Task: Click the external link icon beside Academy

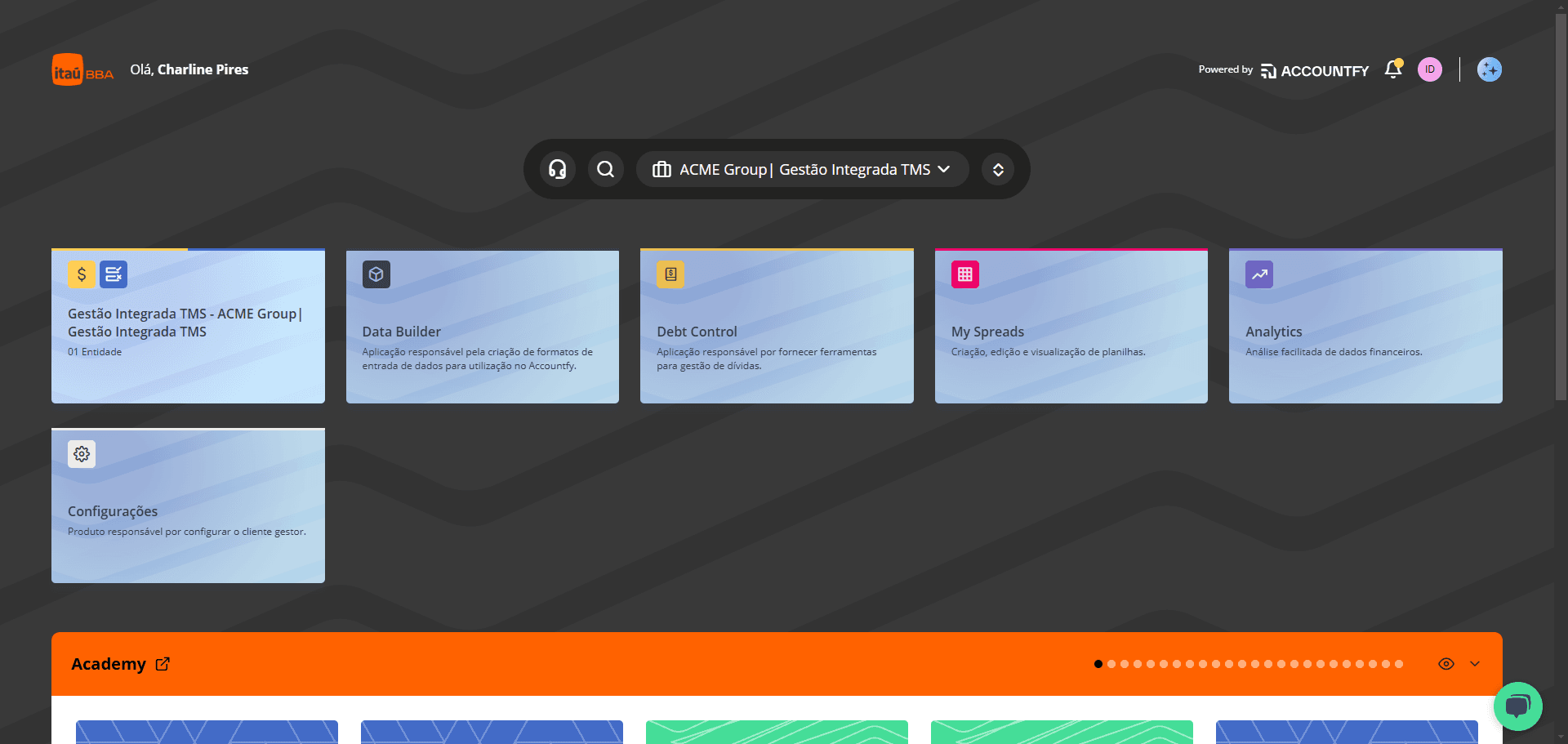Action: 163,664
